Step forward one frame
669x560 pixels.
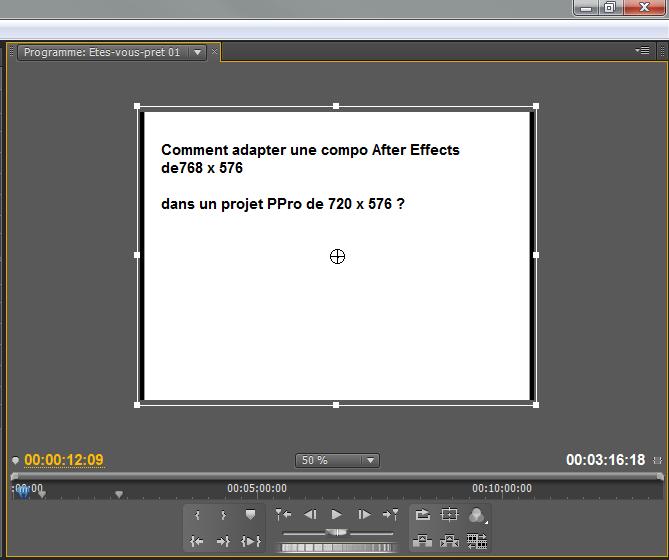[x=364, y=515]
